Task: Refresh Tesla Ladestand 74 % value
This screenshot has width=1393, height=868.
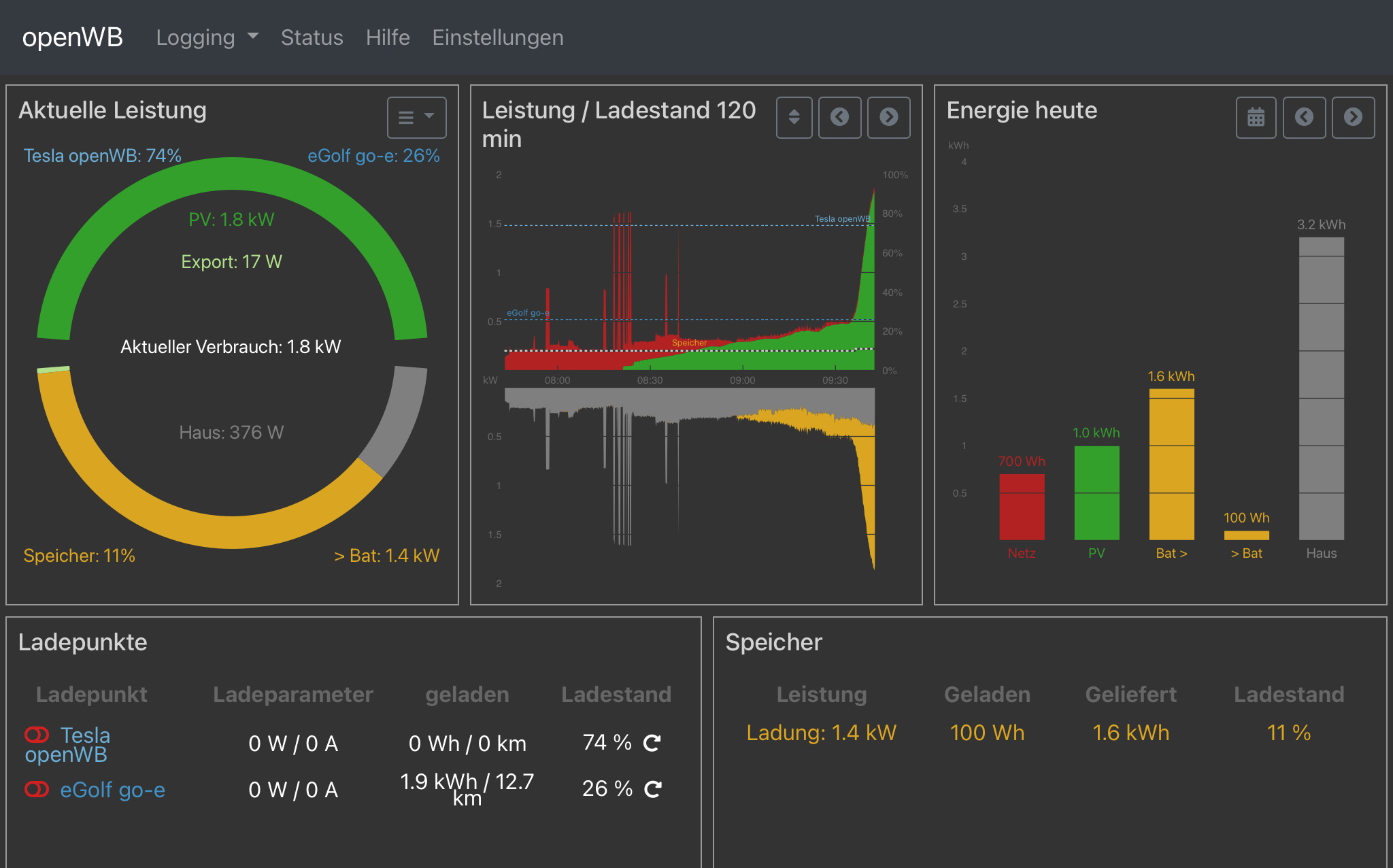Action: [x=652, y=743]
